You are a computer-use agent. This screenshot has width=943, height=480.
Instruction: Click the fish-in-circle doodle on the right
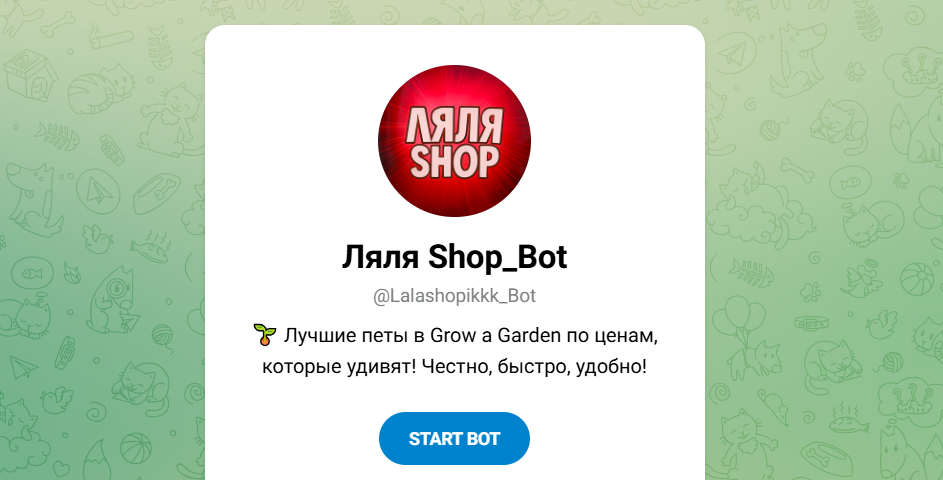pyautogui.click(x=850, y=182)
